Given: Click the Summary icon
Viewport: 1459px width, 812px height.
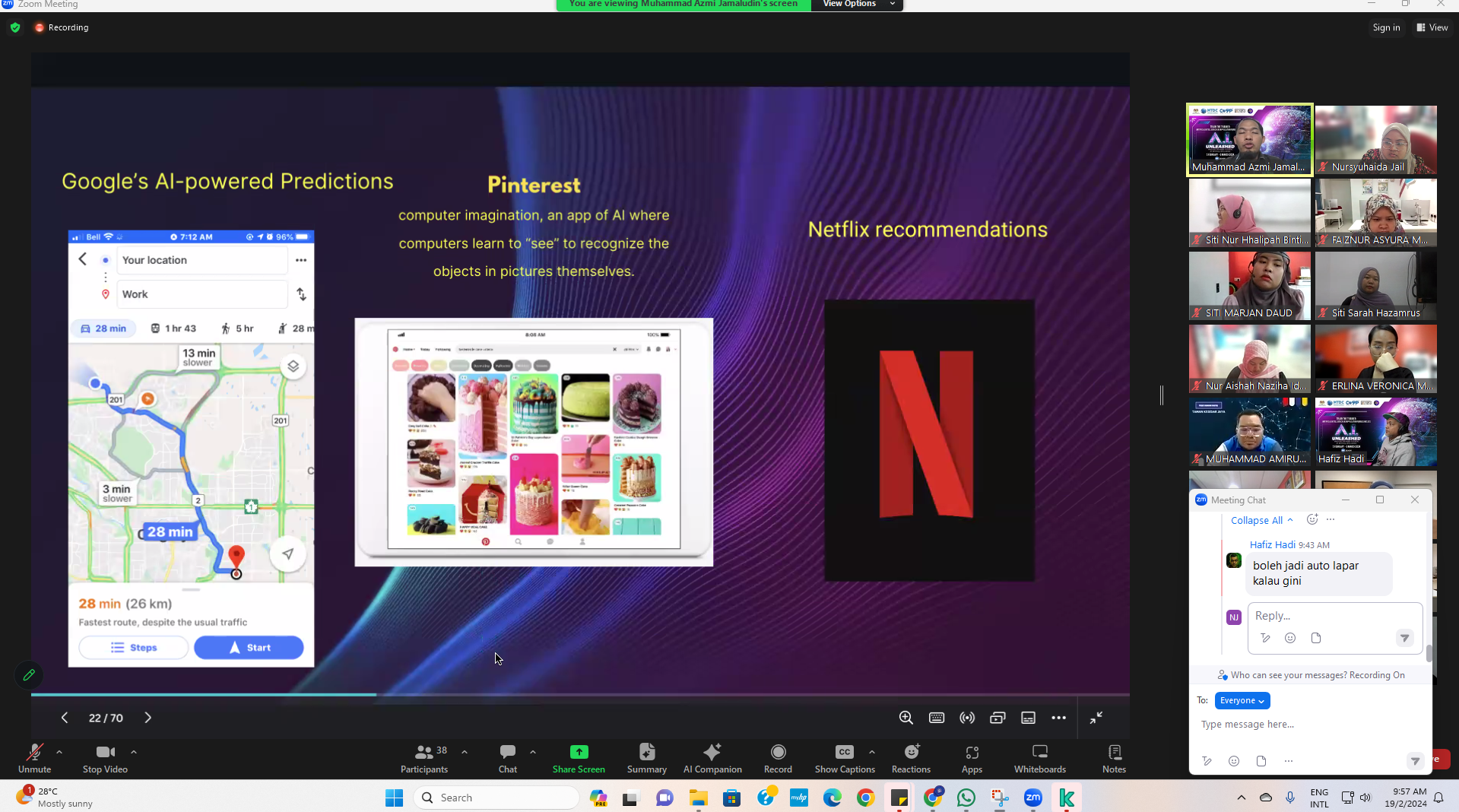Looking at the screenshot, I should (647, 758).
